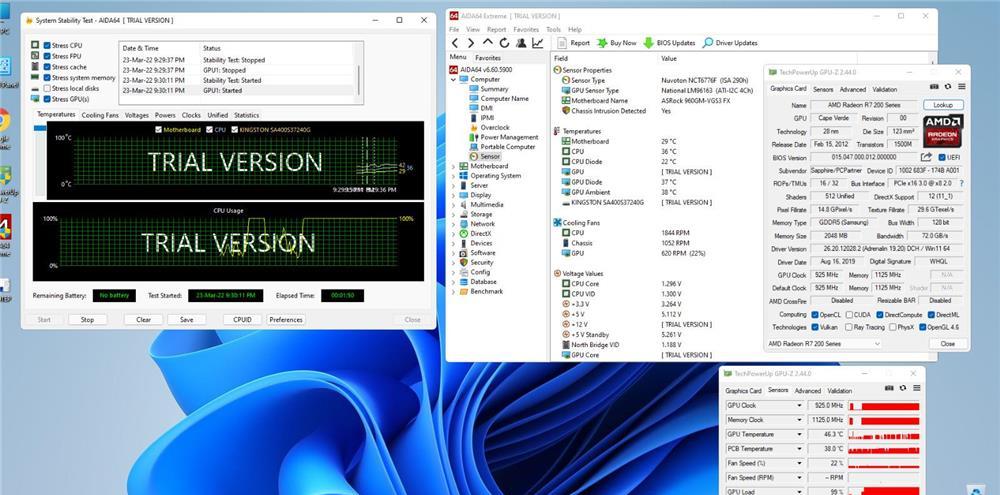Click the Clear button in stability test
Viewport: 1000px width, 495px height.
click(143, 320)
